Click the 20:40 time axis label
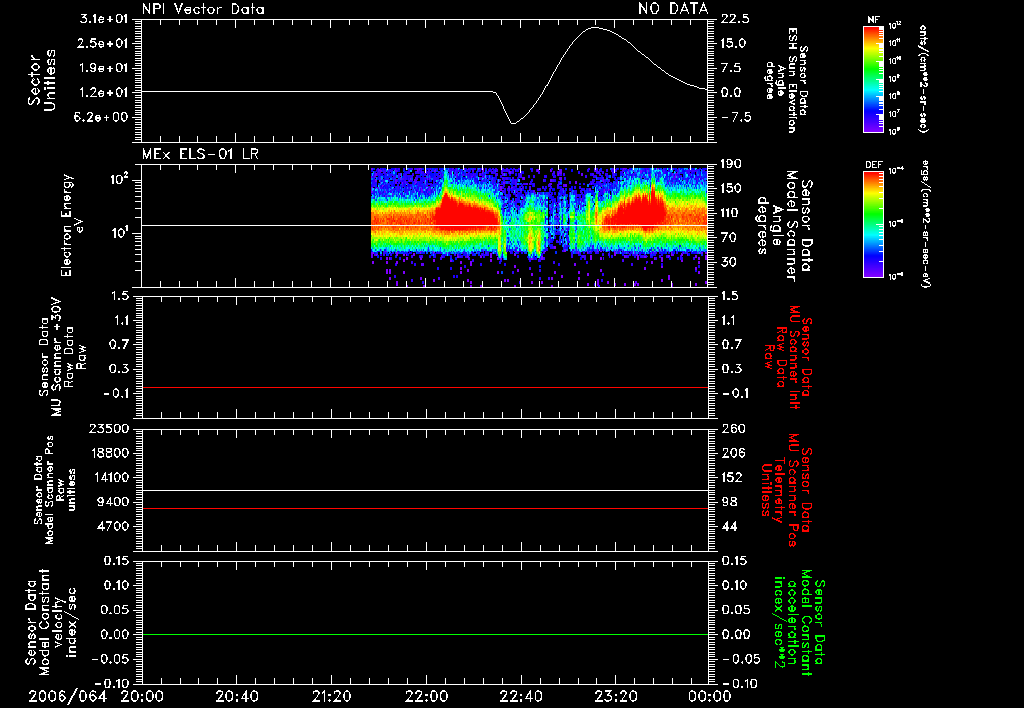The height and width of the screenshot is (708, 1024). [236, 696]
